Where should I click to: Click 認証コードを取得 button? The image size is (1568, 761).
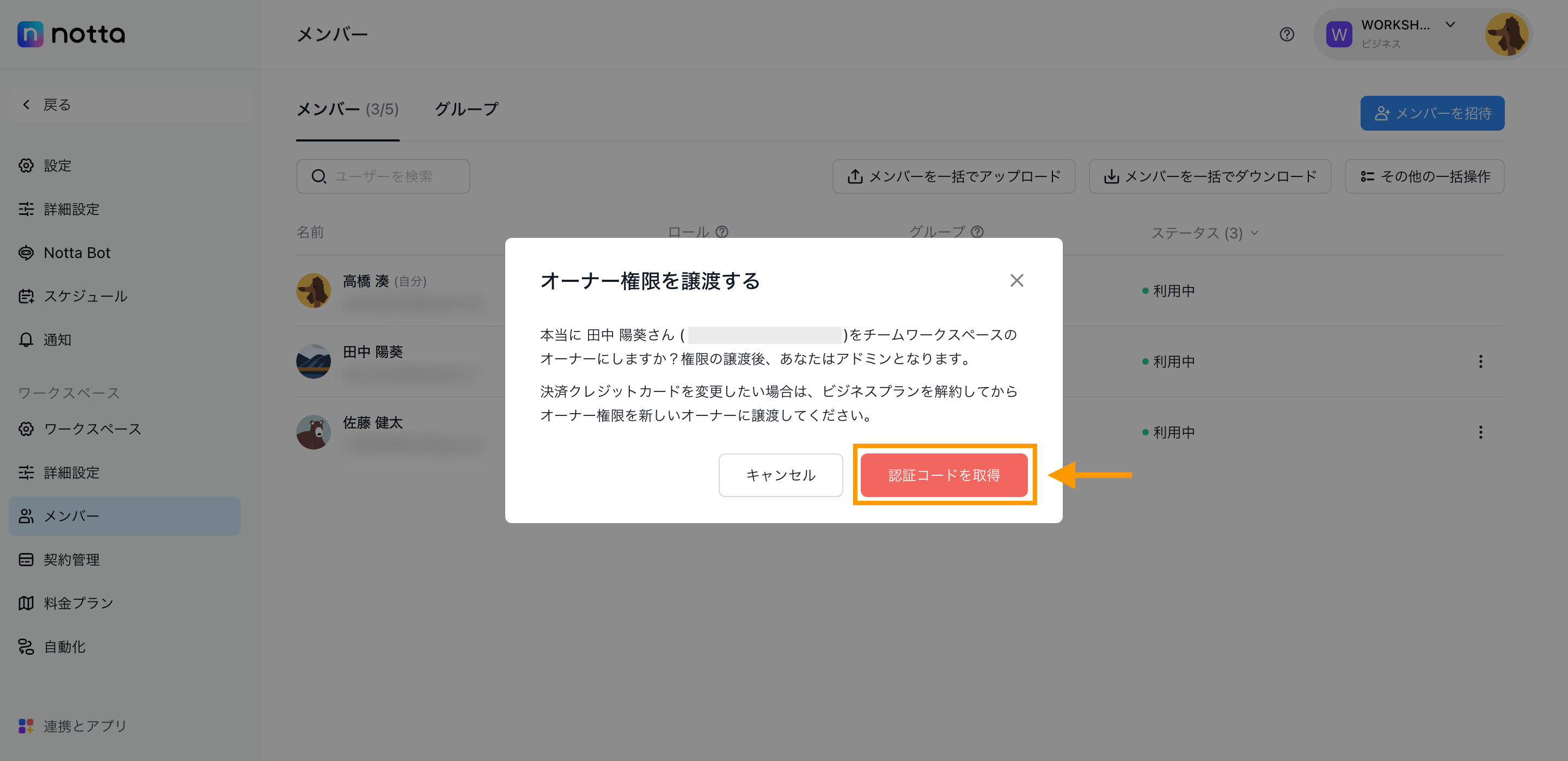coord(944,475)
